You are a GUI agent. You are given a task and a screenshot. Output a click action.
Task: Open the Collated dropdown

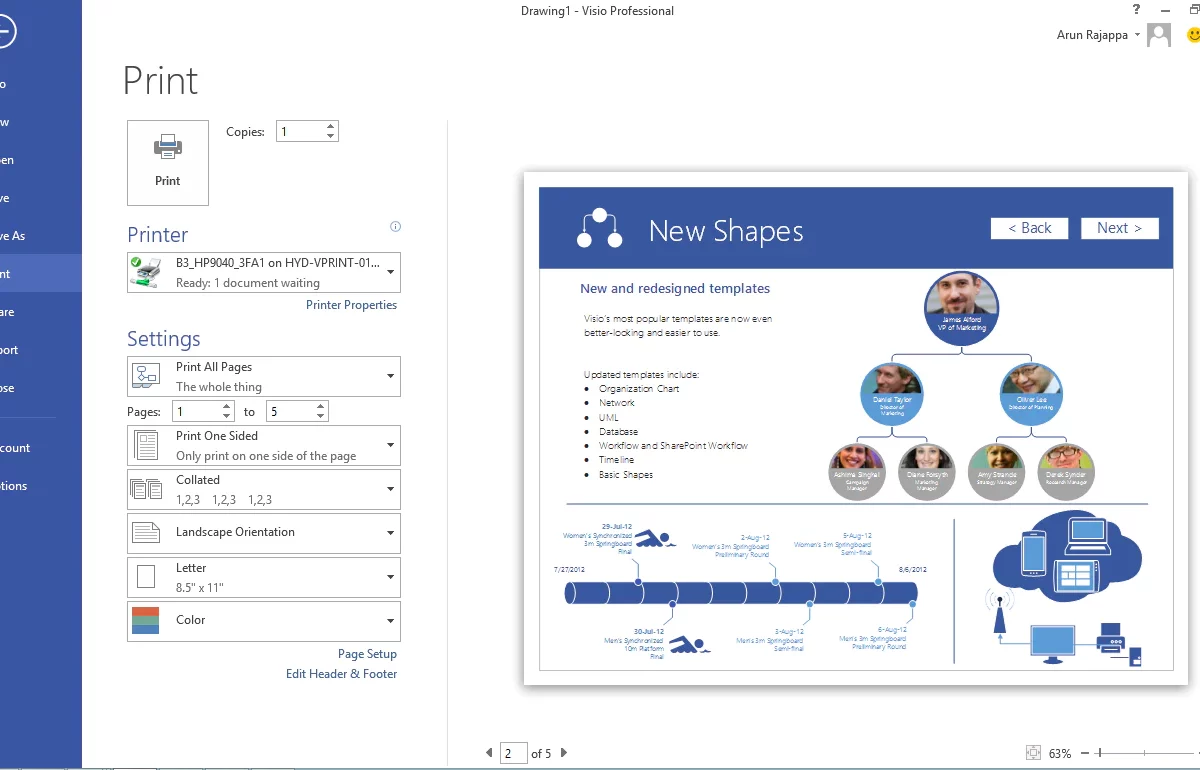tap(264, 489)
